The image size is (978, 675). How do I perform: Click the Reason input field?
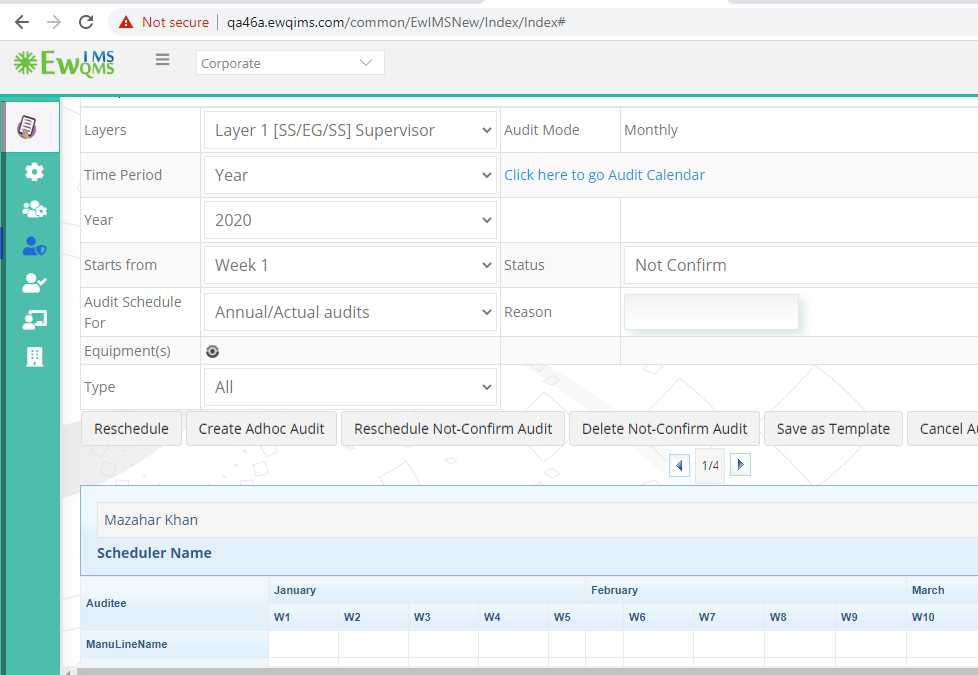click(711, 312)
